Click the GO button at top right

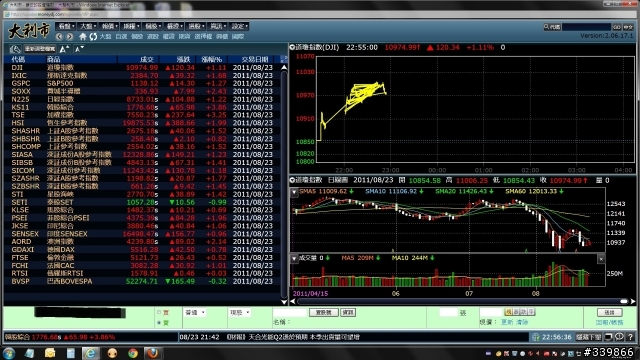tap(616, 27)
